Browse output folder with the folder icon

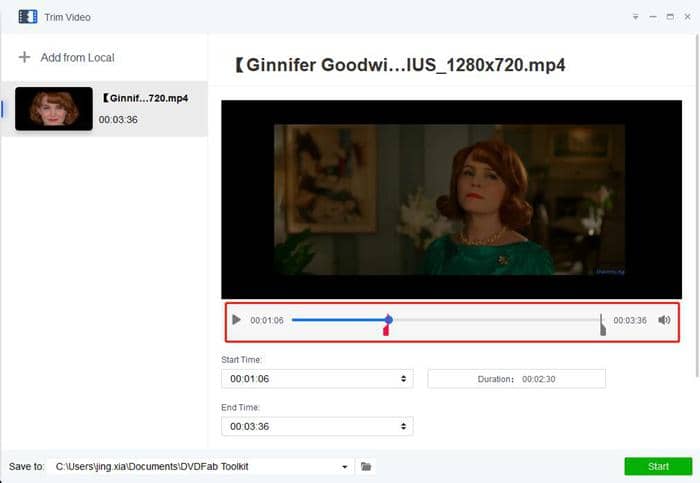366,466
